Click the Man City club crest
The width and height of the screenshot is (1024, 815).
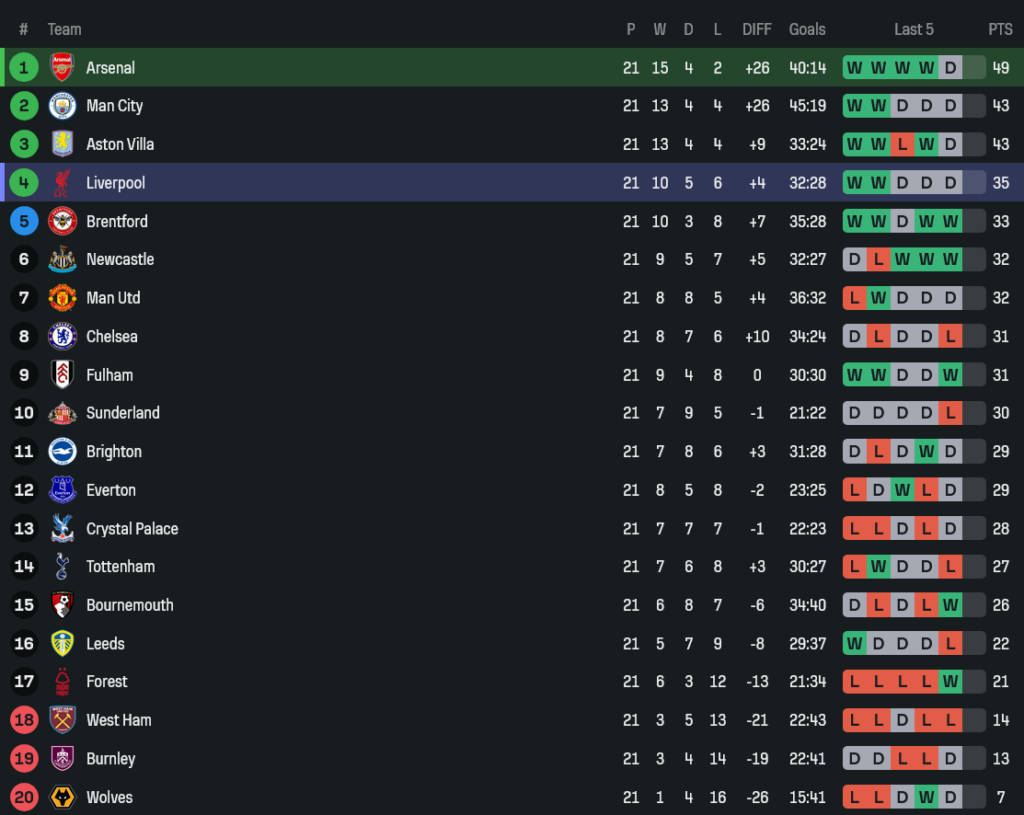[x=62, y=106]
